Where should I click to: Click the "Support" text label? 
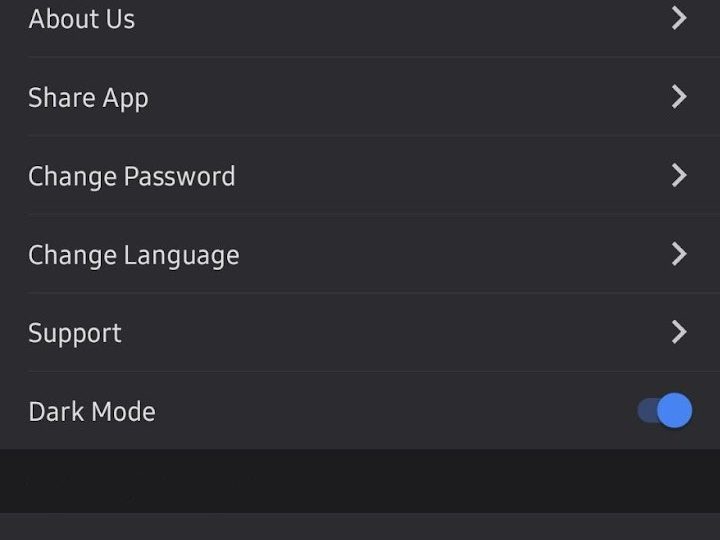coord(75,333)
